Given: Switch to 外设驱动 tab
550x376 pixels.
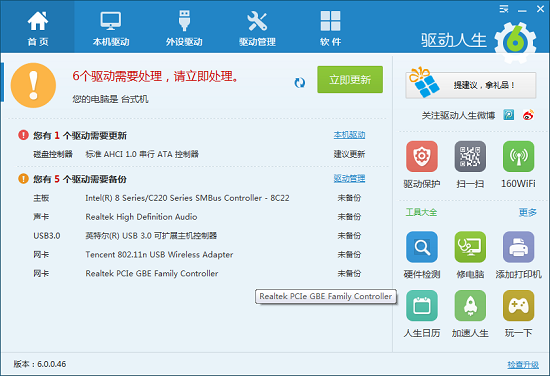Looking at the screenshot, I should click(x=184, y=28).
